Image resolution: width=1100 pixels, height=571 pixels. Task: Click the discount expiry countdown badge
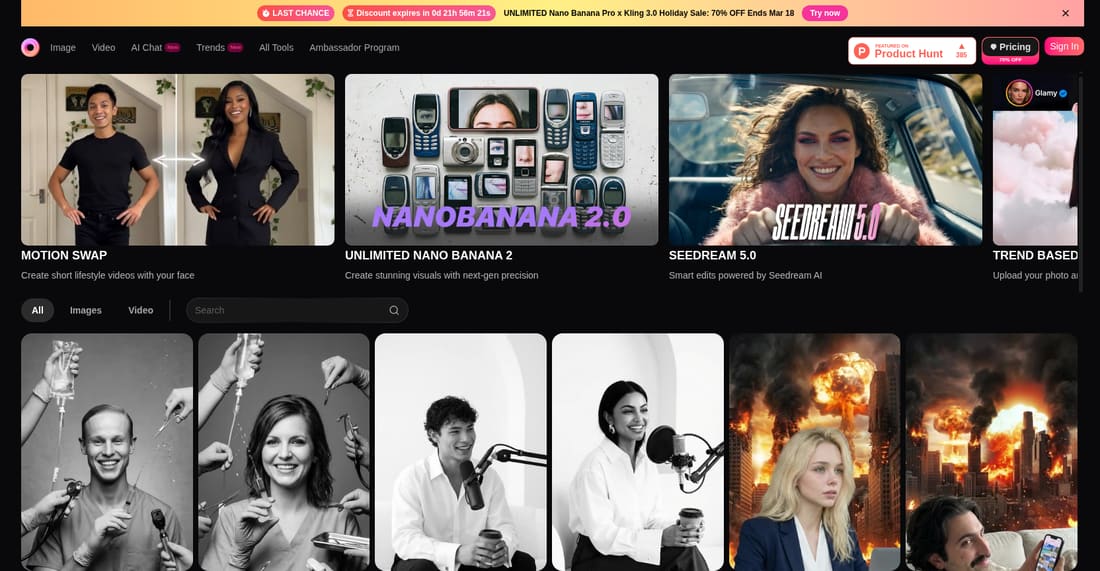(419, 13)
